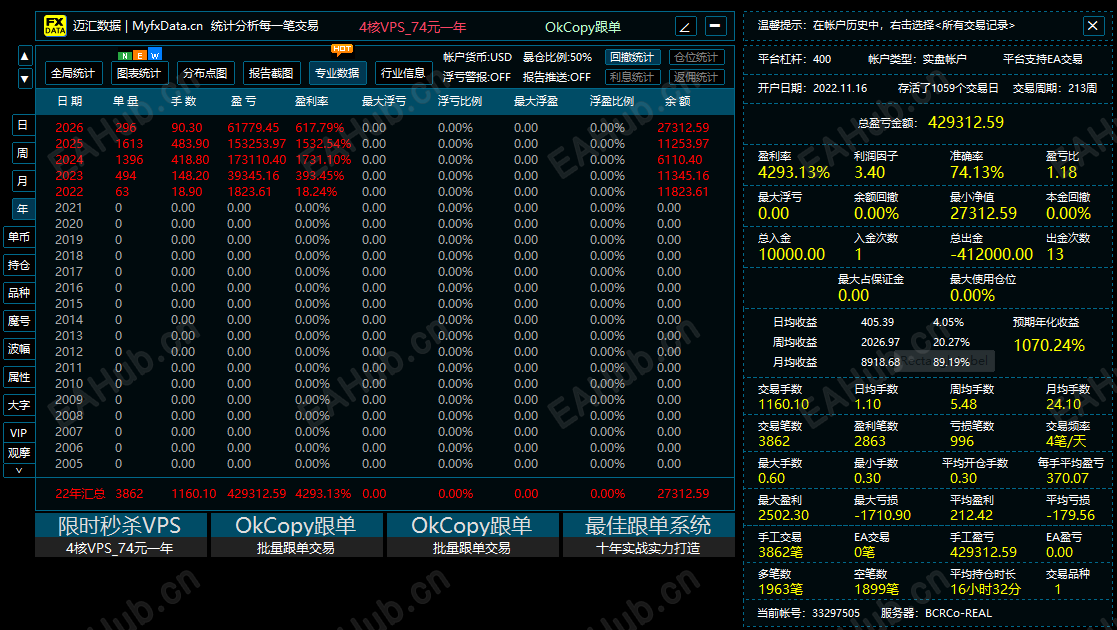Select the 2024 row

(385, 160)
